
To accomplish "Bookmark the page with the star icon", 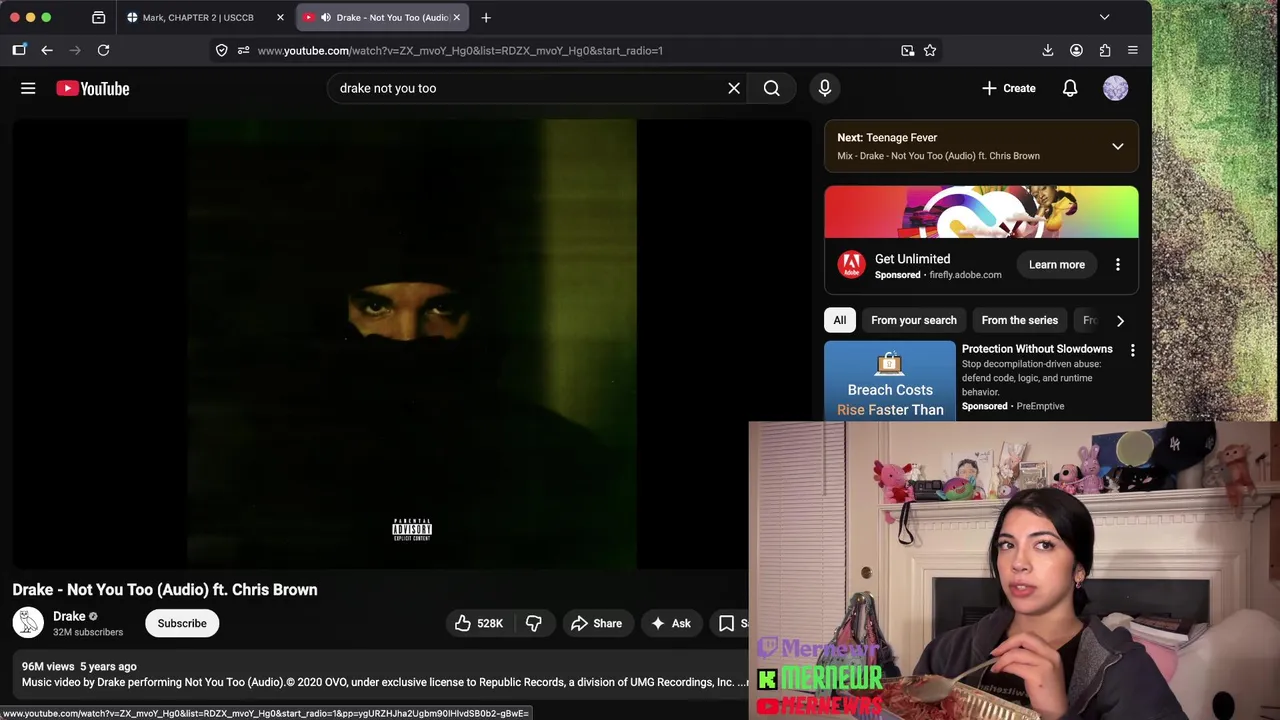I will coord(930,50).
